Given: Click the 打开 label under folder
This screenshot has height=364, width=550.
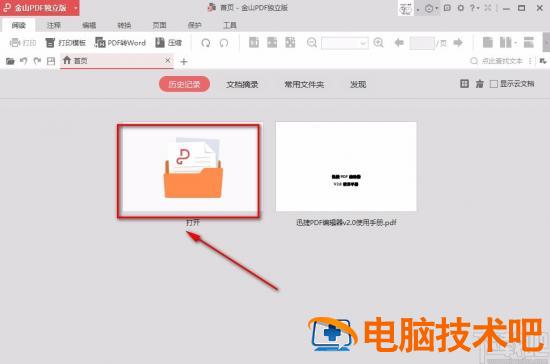Looking at the screenshot, I should coord(193,223).
